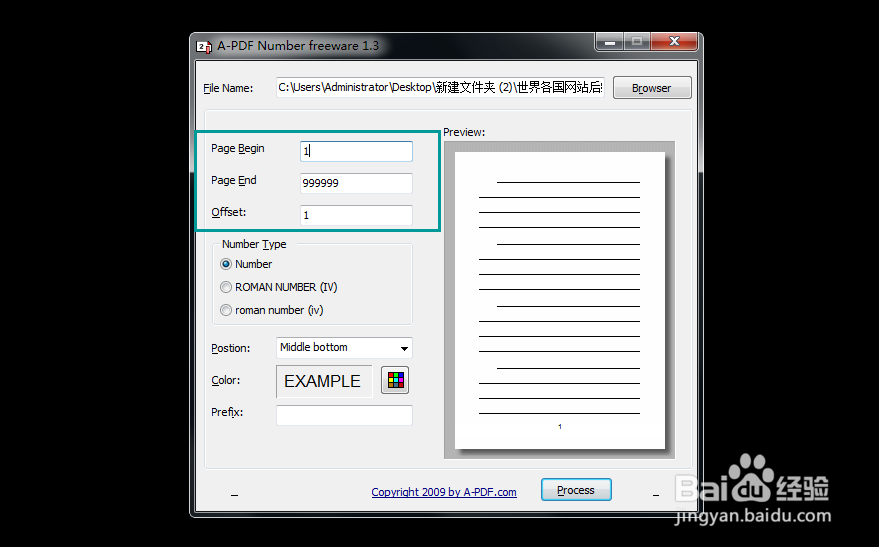Click the Page End label text
The width and height of the screenshot is (879, 547).
coord(234,180)
